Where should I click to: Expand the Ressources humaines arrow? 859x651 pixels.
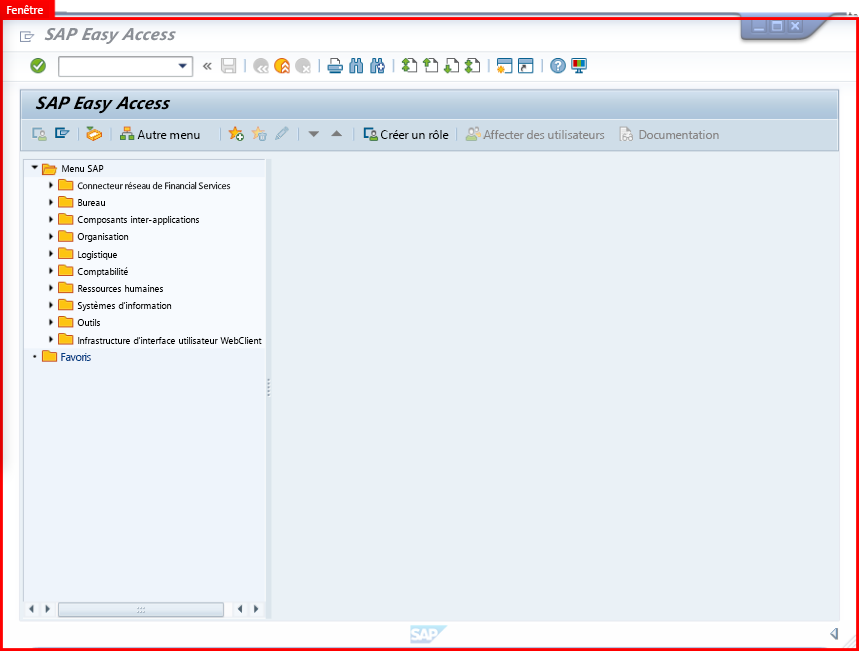(51, 288)
